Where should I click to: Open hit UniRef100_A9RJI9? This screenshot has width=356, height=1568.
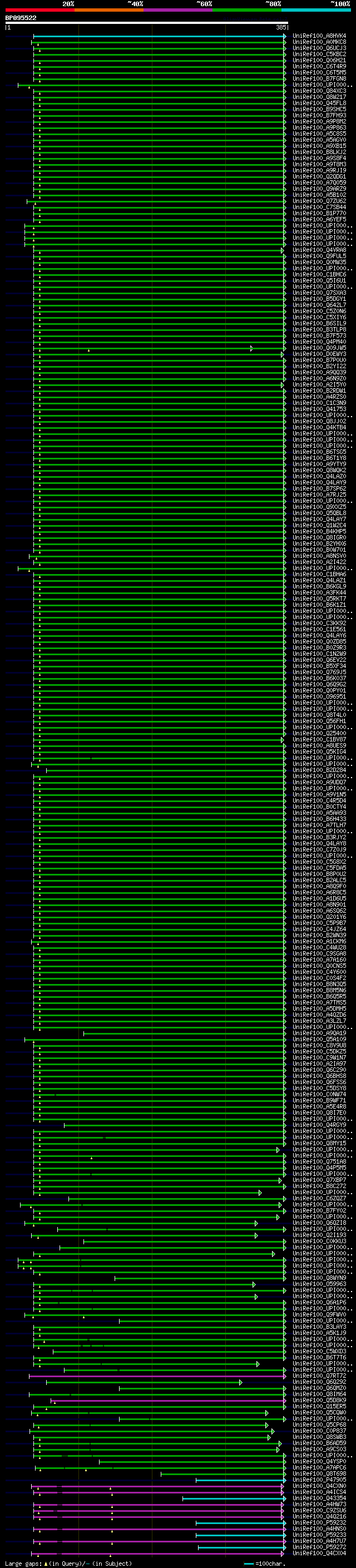(x=319, y=170)
